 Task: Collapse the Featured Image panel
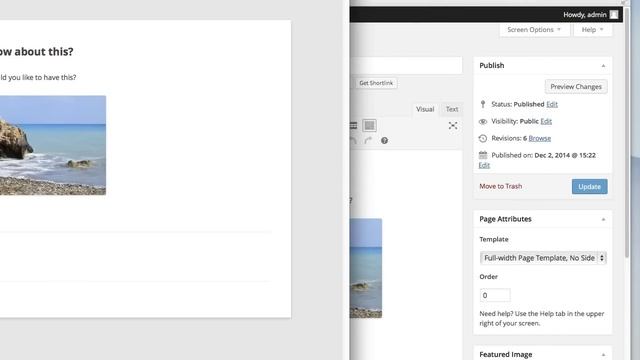tap(603, 355)
